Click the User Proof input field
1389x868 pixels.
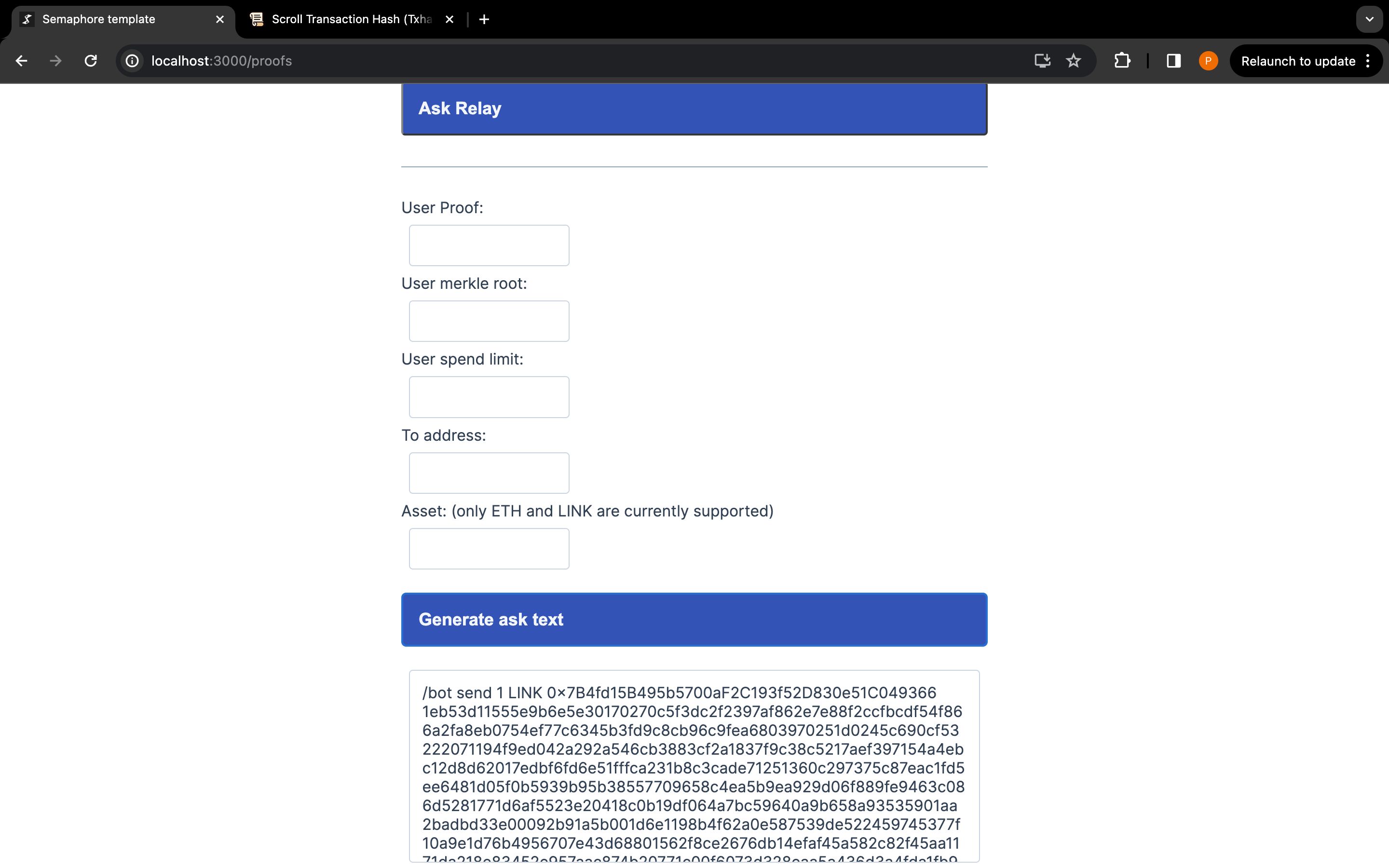point(489,244)
